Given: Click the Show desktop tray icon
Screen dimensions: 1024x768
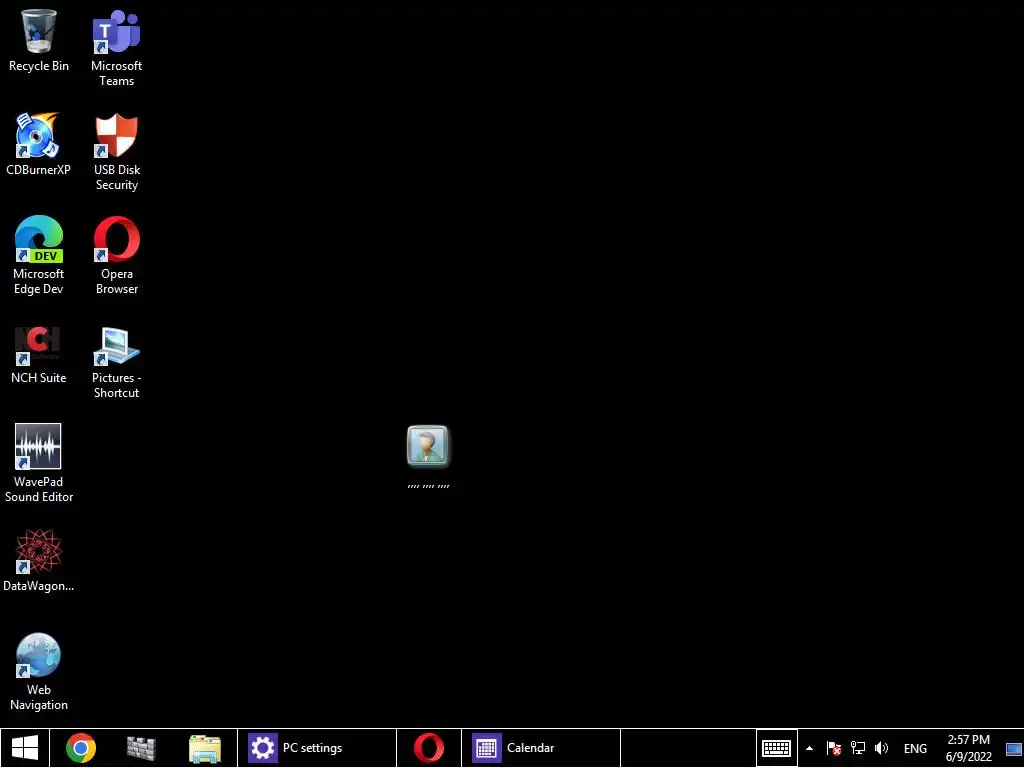Looking at the screenshot, I should [1014, 748].
